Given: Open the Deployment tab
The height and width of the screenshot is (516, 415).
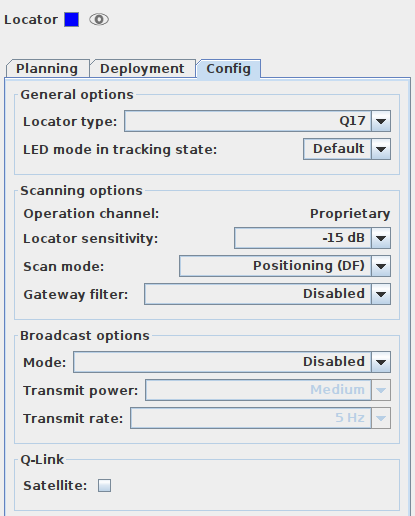Looking at the screenshot, I should pyautogui.click(x=142, y=69).
